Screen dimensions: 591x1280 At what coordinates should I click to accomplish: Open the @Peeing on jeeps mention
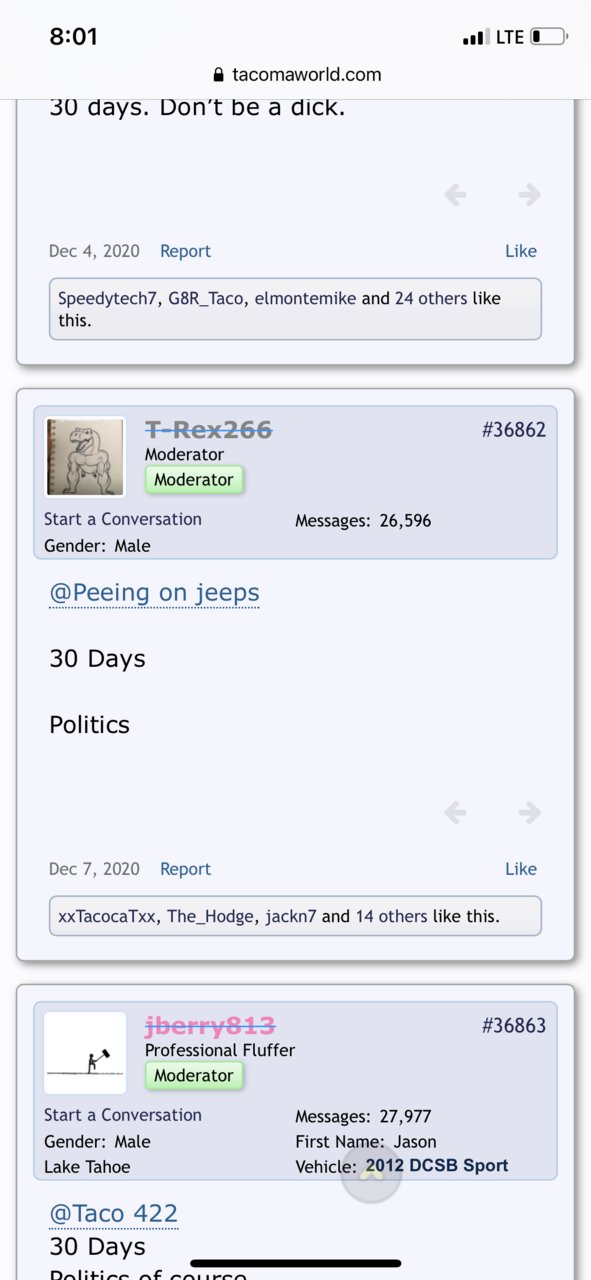[x=155, y=593]
